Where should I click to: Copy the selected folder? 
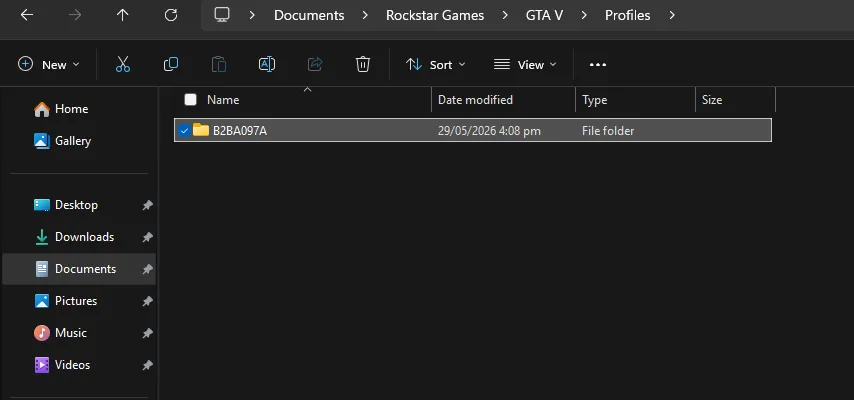170,64
